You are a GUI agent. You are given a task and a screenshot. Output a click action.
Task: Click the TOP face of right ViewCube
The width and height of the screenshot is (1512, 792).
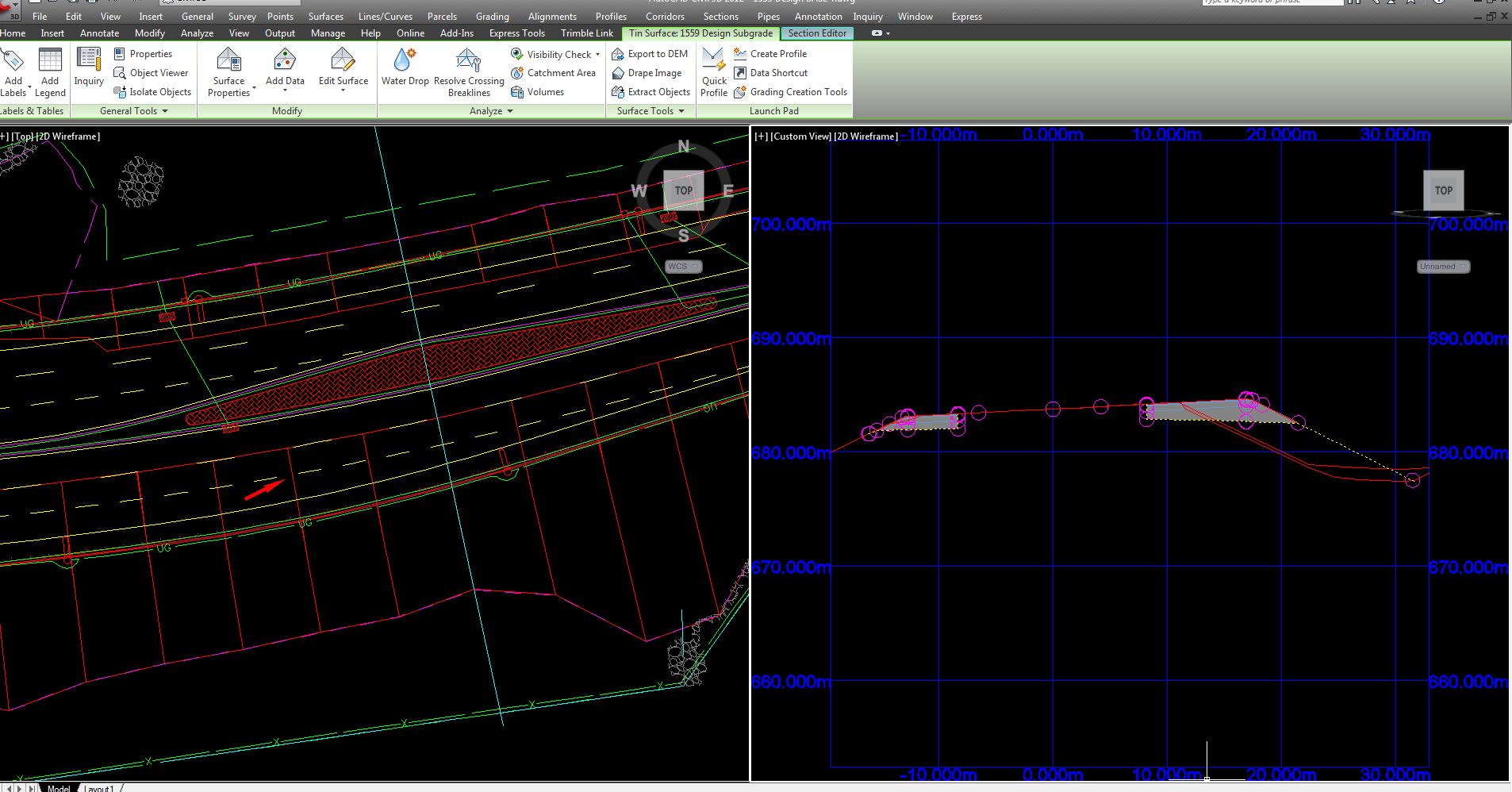coord(1443,190)
